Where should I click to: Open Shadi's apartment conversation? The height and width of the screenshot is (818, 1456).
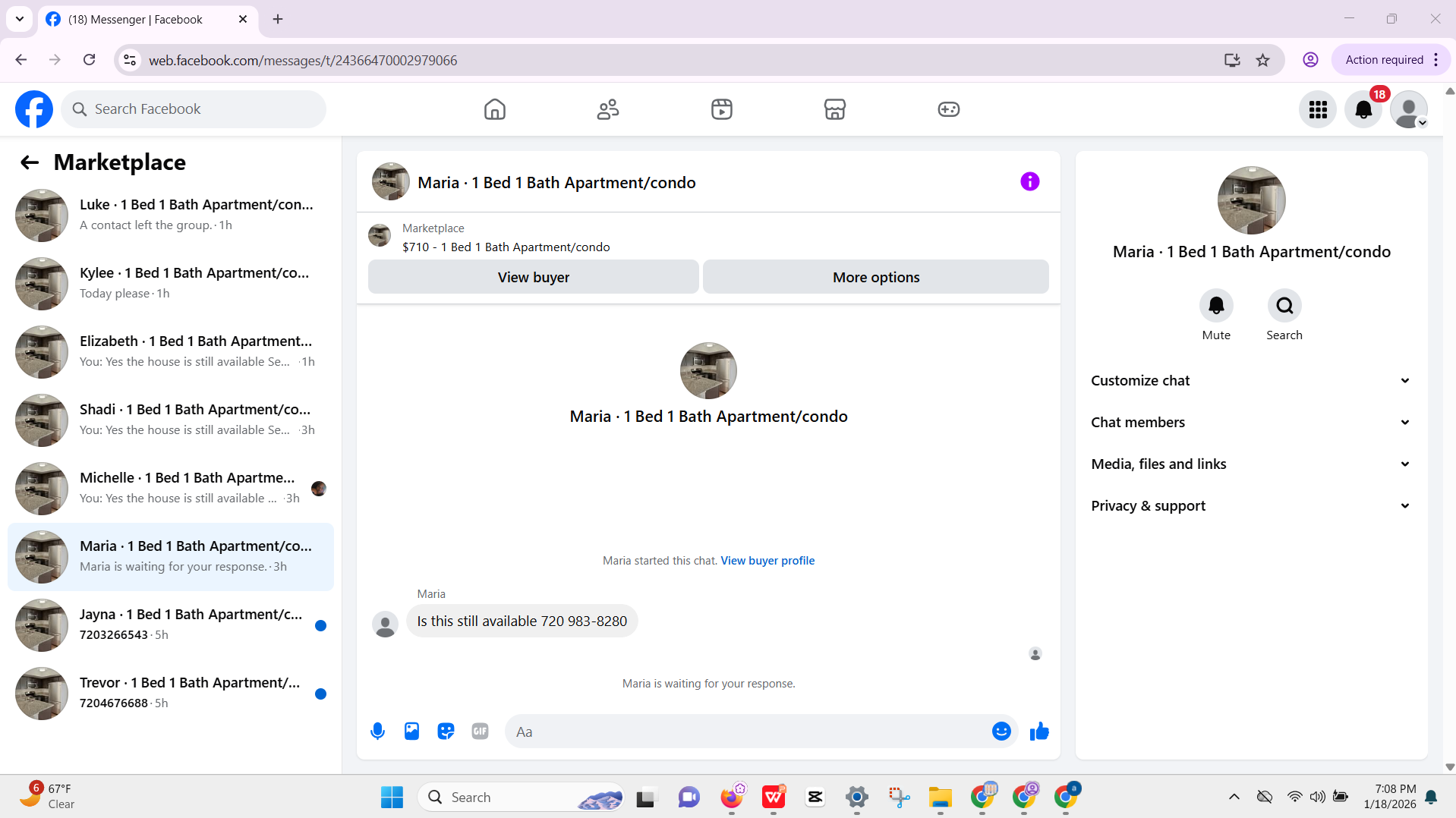coord(171,420)
